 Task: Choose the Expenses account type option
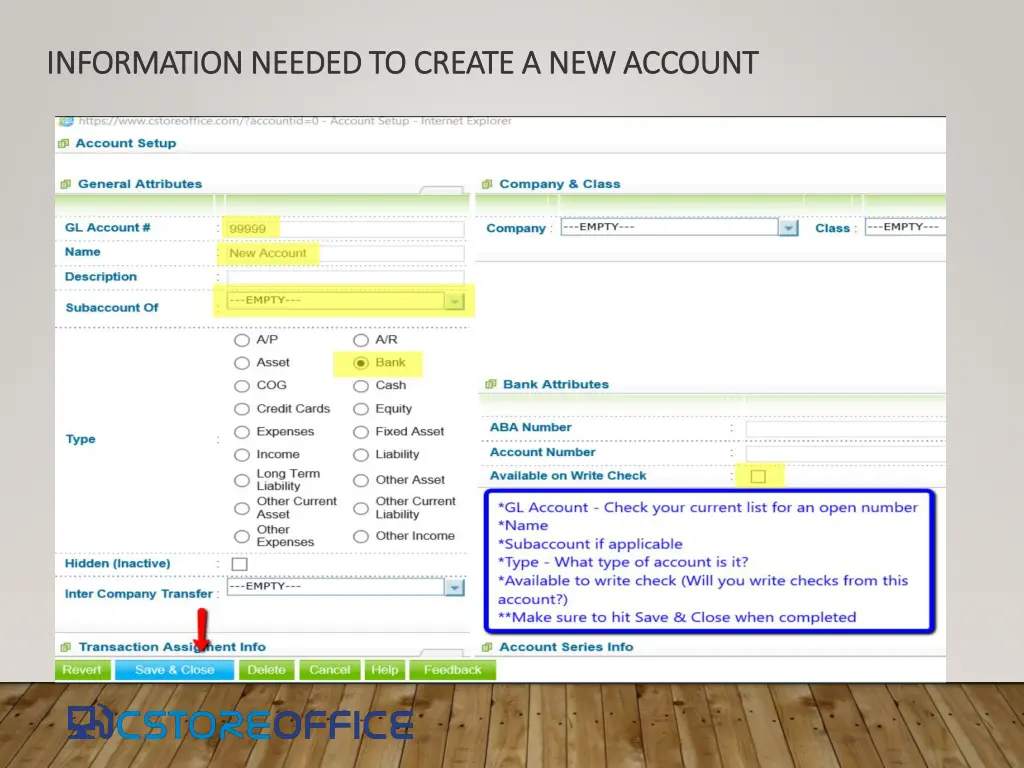click(x=242, y=432)
